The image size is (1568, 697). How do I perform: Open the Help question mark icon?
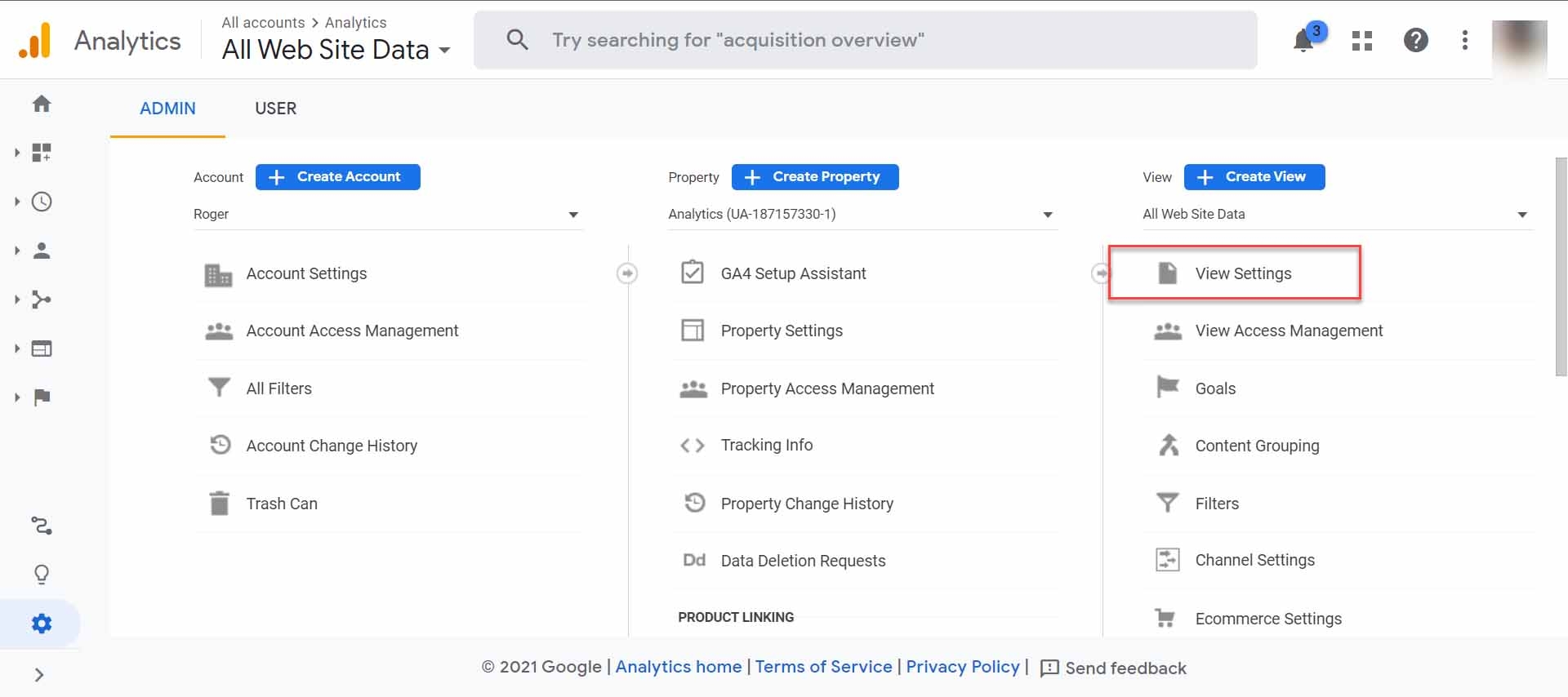[1415, 40]
